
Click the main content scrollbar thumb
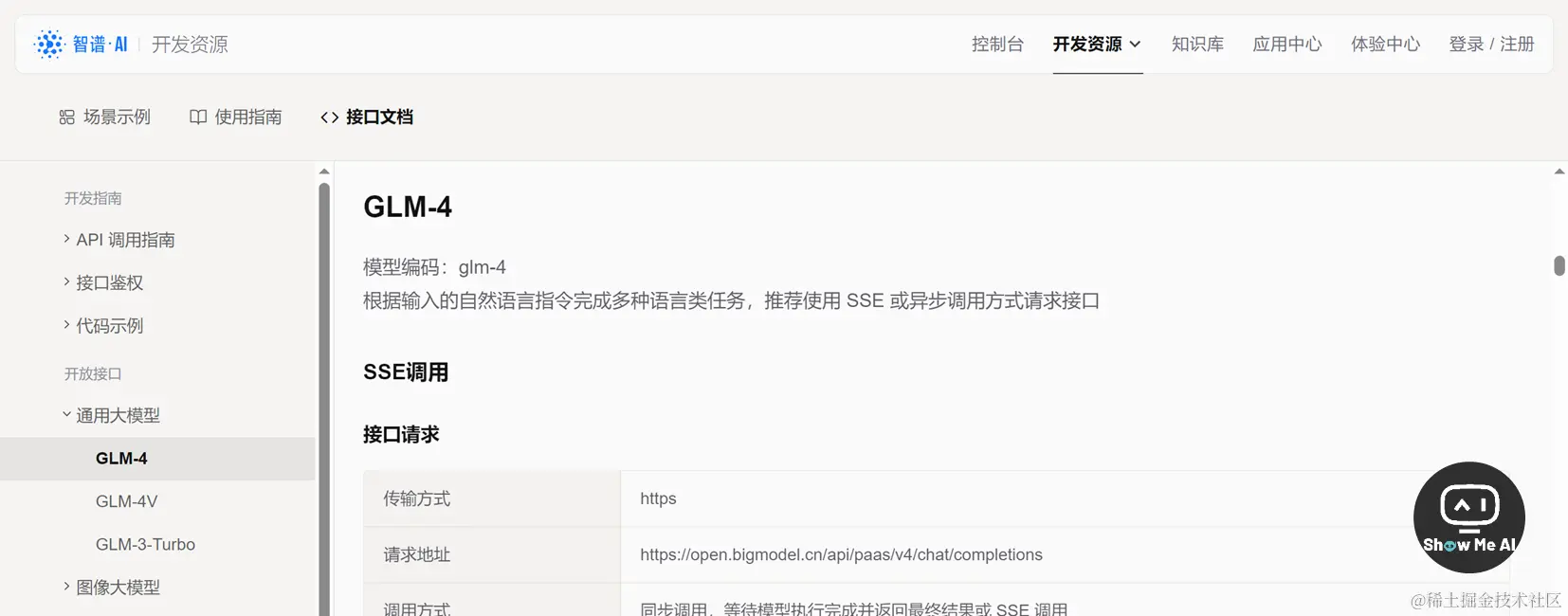[1559, 265]
